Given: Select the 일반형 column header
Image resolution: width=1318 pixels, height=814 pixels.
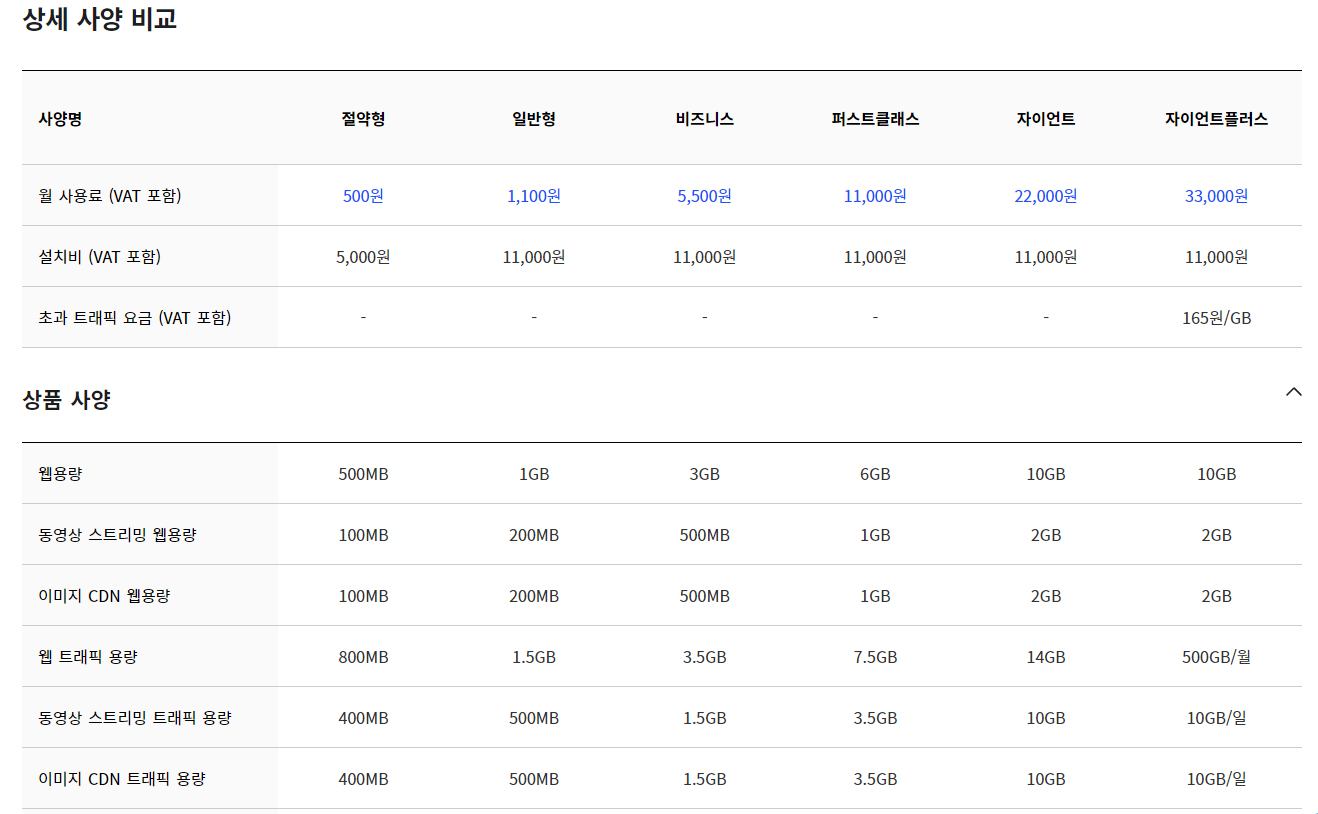Looking at the screenshot, I should click(534, 119).
